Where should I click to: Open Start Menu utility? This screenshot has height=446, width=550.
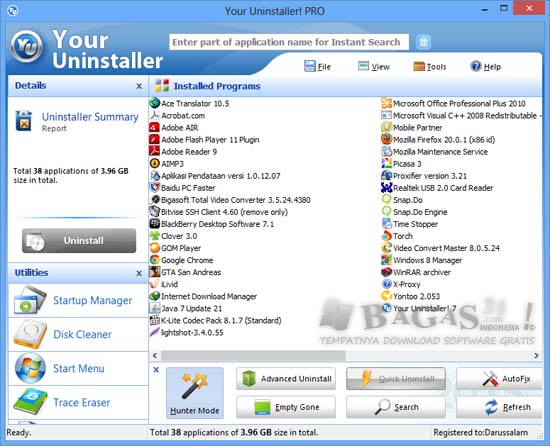click(x=78, y=368)
